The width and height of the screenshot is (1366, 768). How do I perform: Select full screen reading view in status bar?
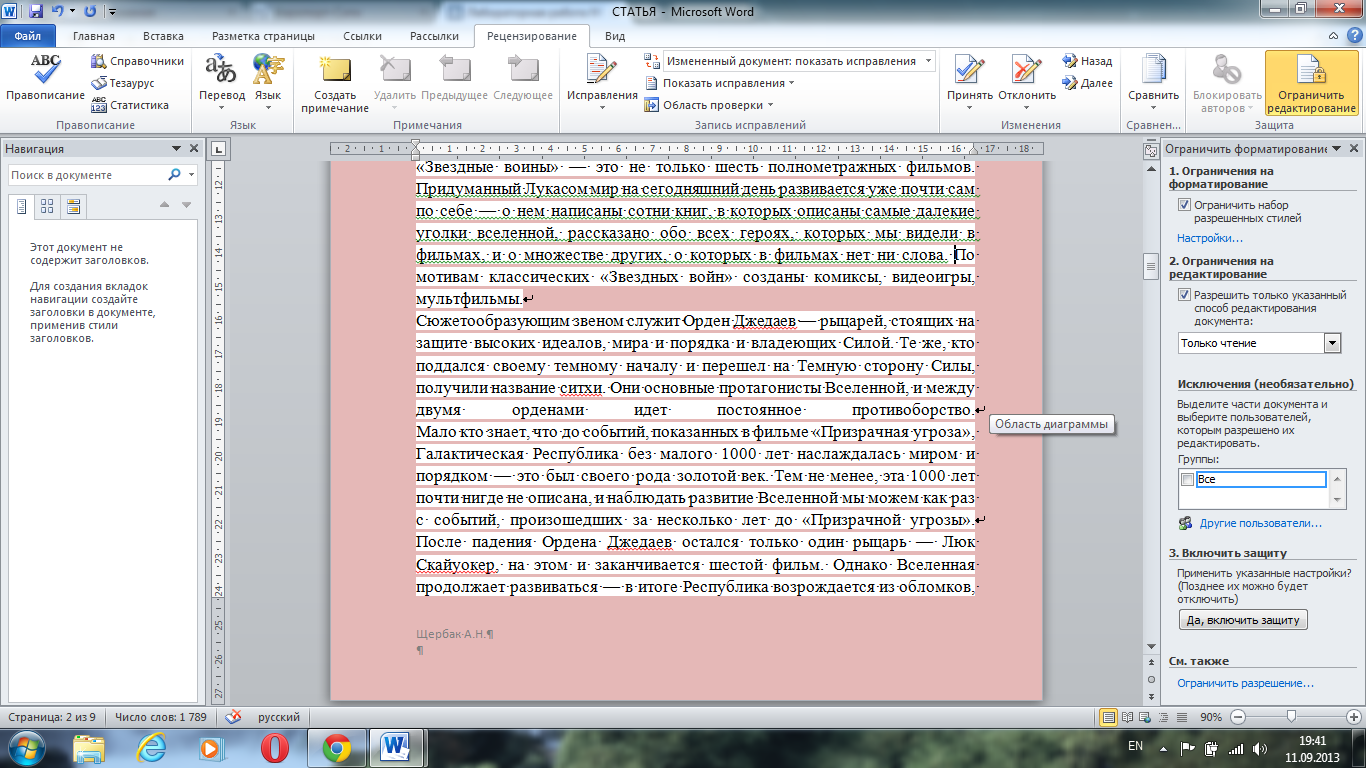pos(1126,717)
